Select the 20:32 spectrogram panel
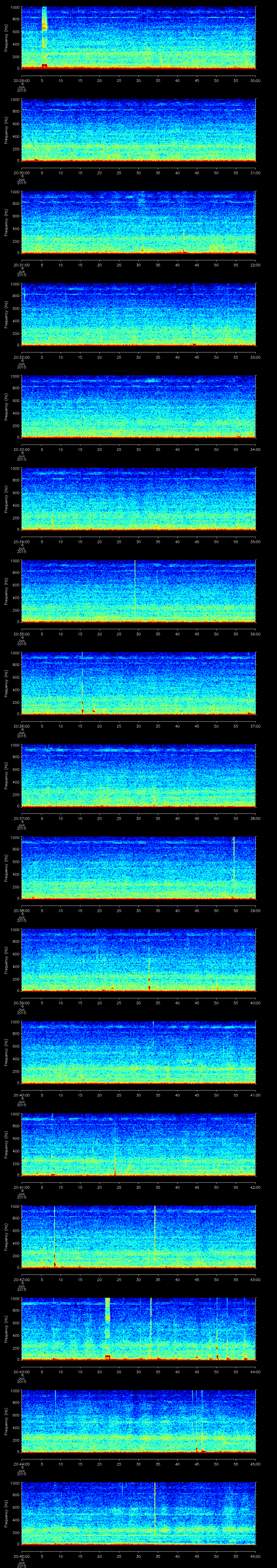Image resolution: width=277 pixels, height=1568 pixels. point(138,314)
